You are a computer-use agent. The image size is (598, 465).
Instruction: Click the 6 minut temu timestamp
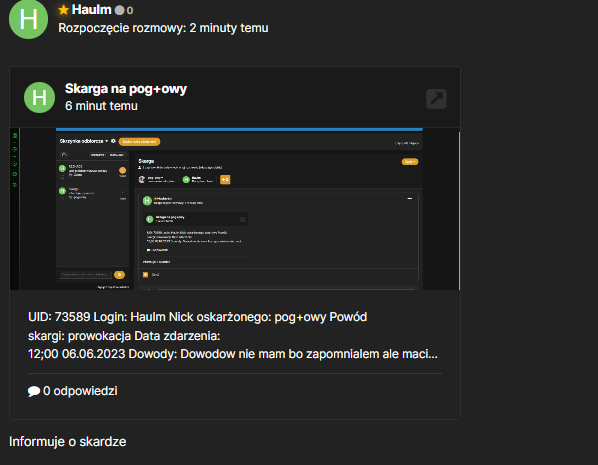[101, 106]
